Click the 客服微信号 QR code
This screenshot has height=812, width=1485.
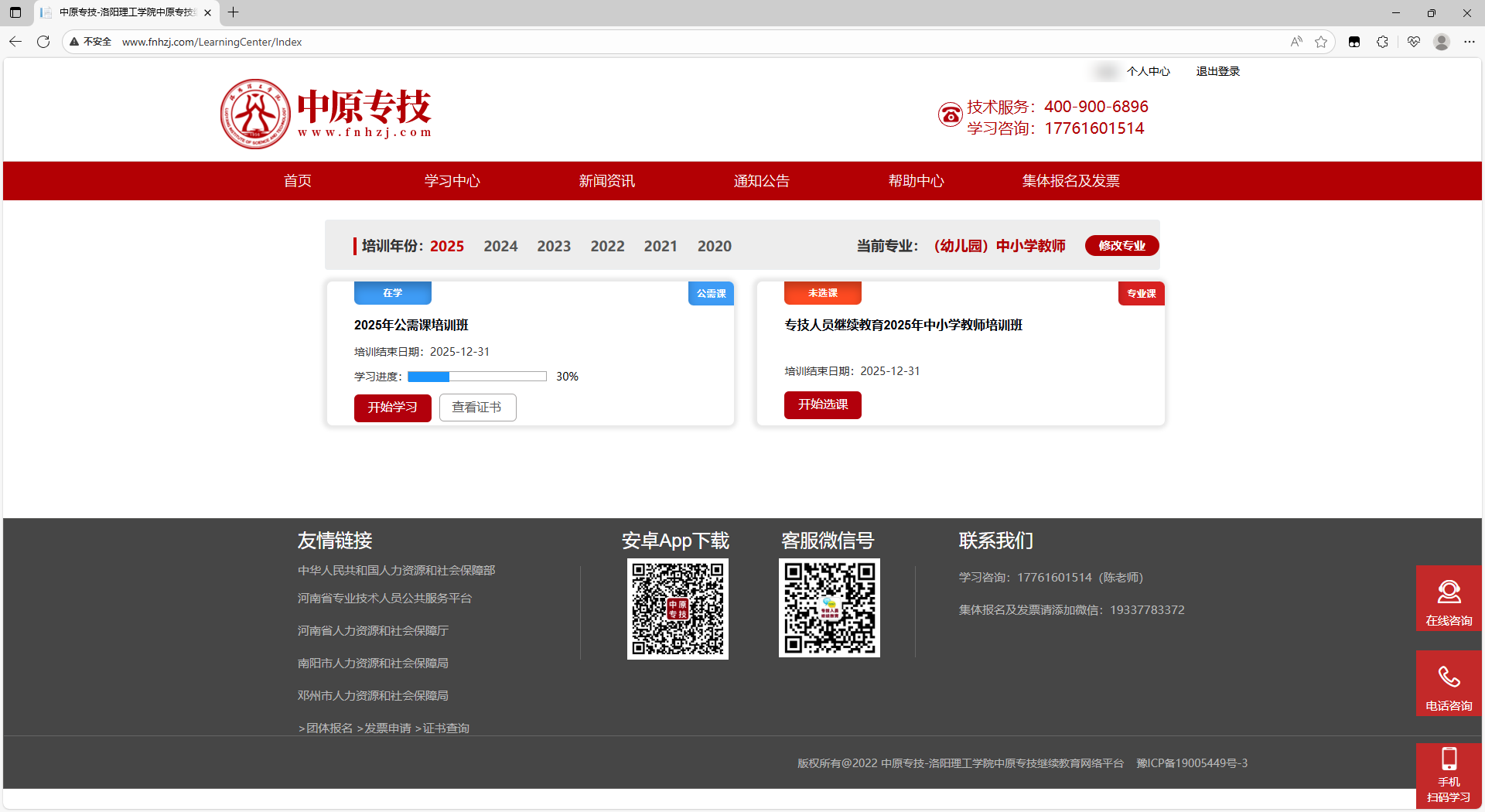829,608
